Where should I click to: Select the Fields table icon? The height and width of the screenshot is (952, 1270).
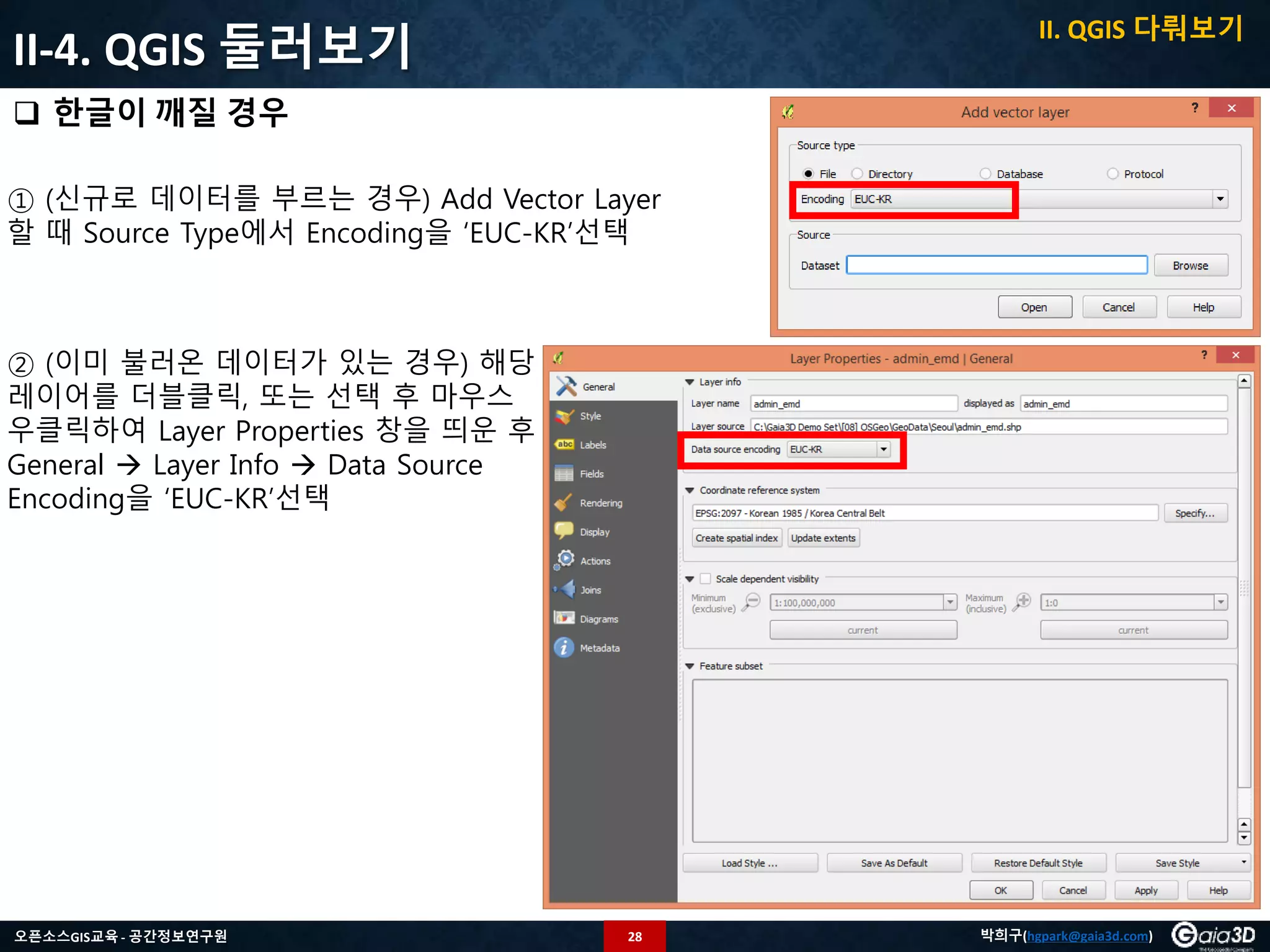[x=564, y=474]
